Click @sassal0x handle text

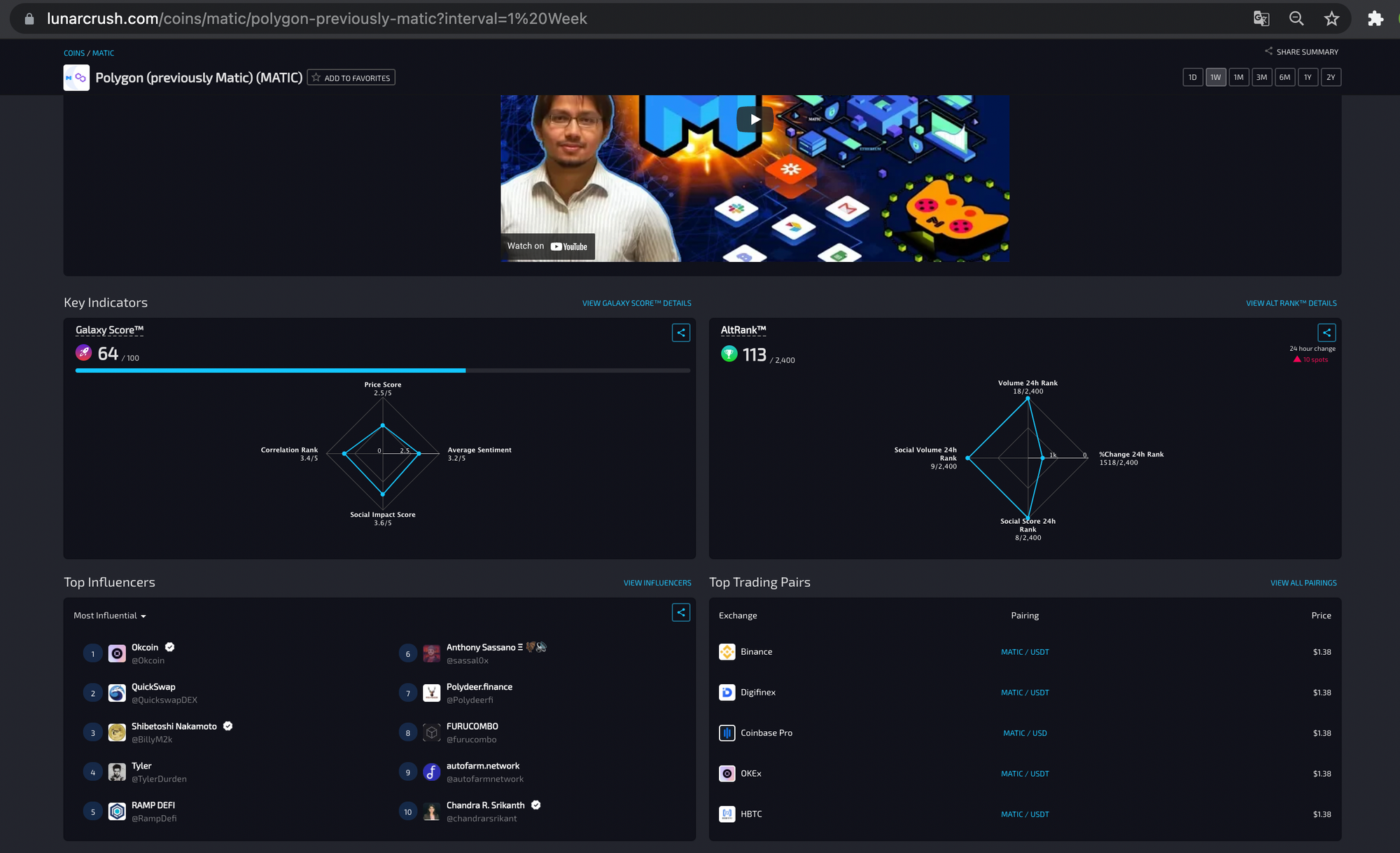point(468,660)
